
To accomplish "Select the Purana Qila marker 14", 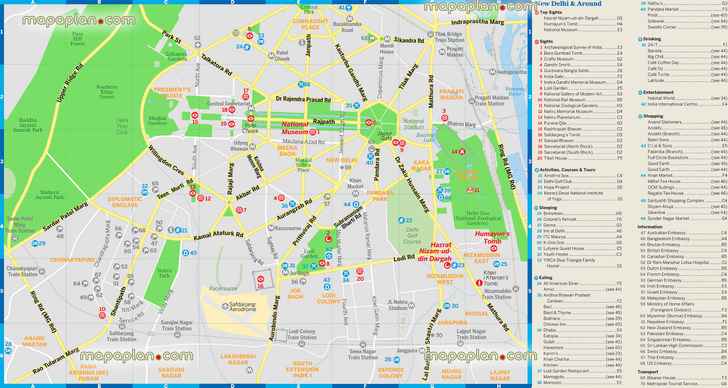I will [x=462, y=151].
